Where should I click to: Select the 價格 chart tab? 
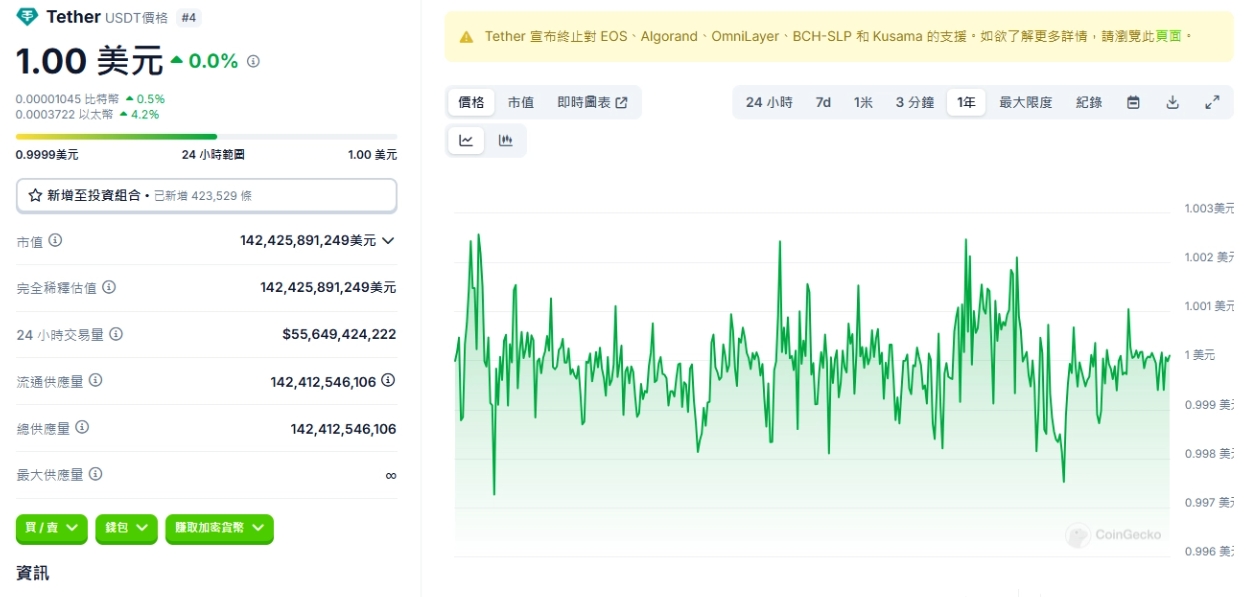click(x=471, y=102)
